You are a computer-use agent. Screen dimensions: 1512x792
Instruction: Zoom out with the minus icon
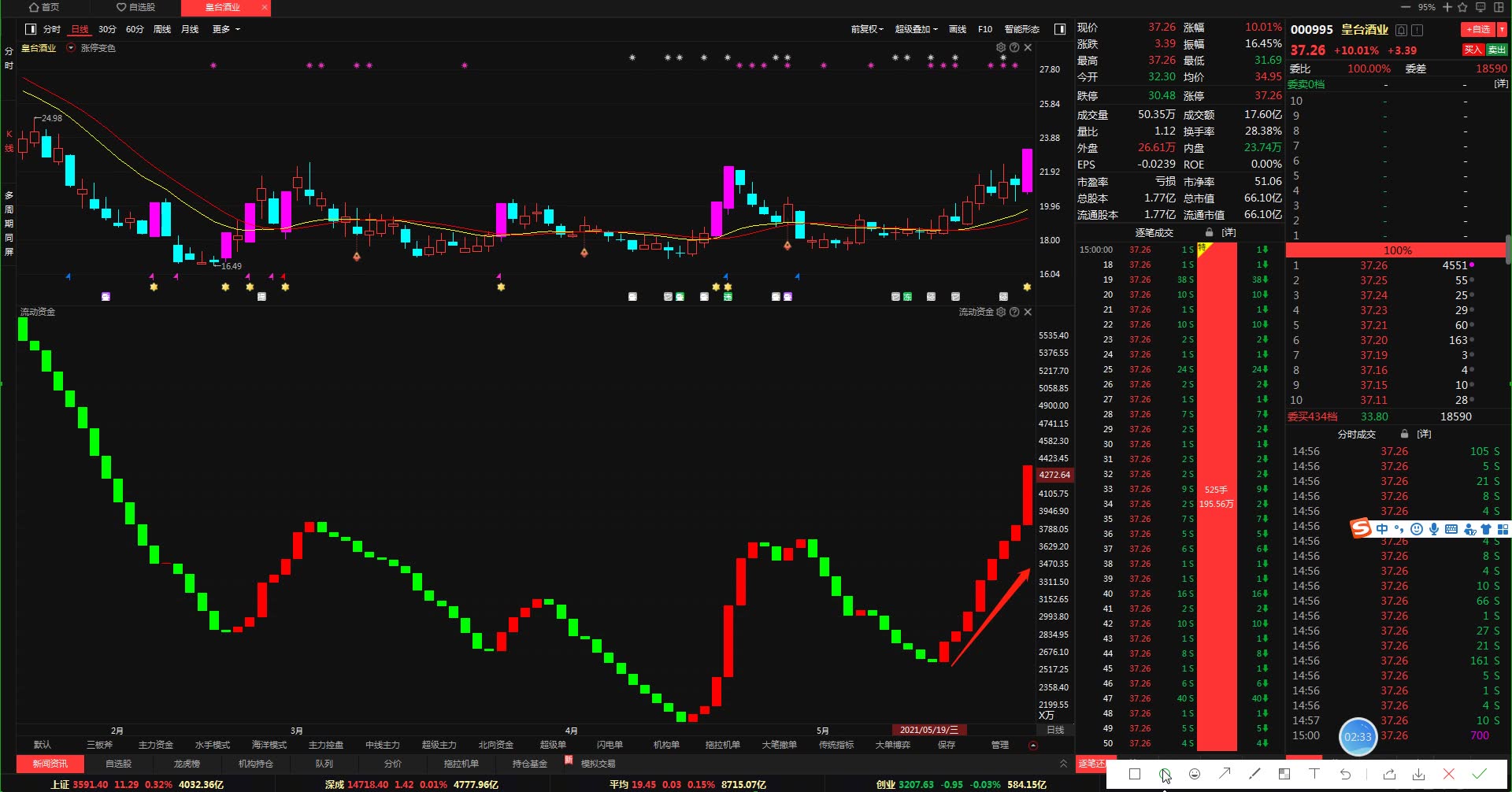click(1406, 7)
